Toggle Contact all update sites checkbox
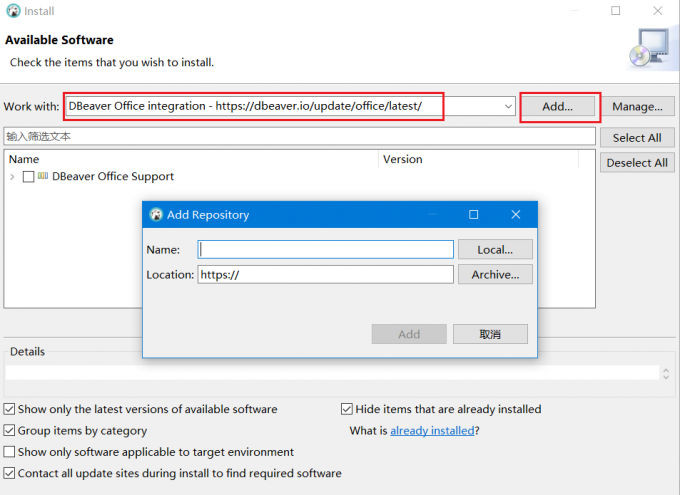The height and width of the screenshot is (495, 680). pyautogui.click(x=9, y=473)
